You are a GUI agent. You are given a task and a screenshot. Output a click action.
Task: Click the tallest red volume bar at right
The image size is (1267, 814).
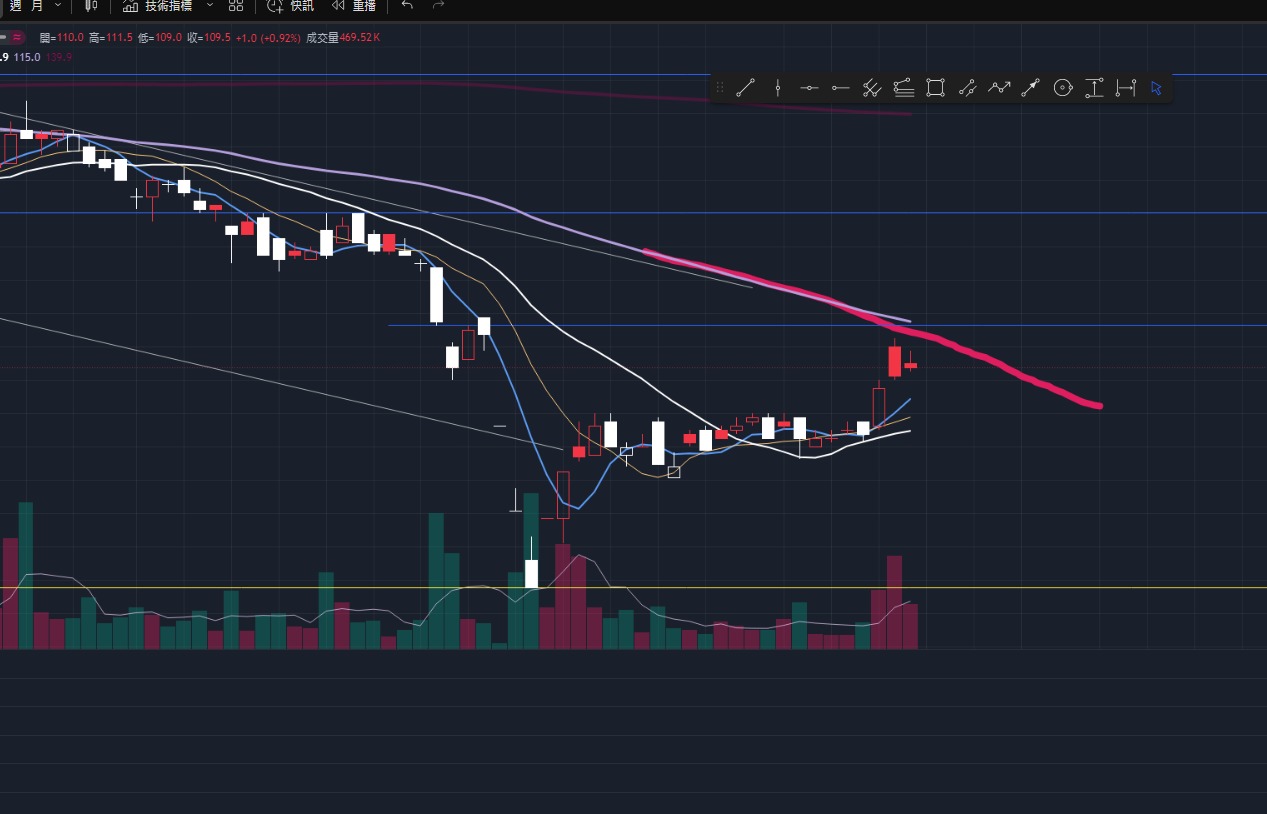pos(894,602)
